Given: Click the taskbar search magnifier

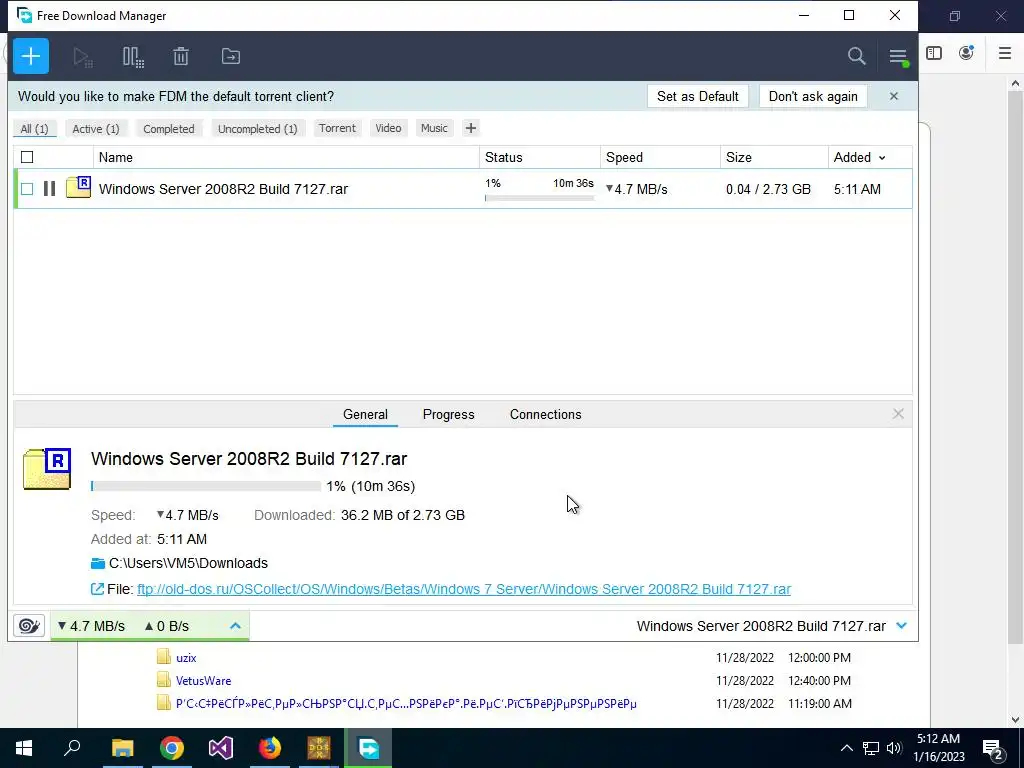Looking at the screenshot, I should [72, 748].
